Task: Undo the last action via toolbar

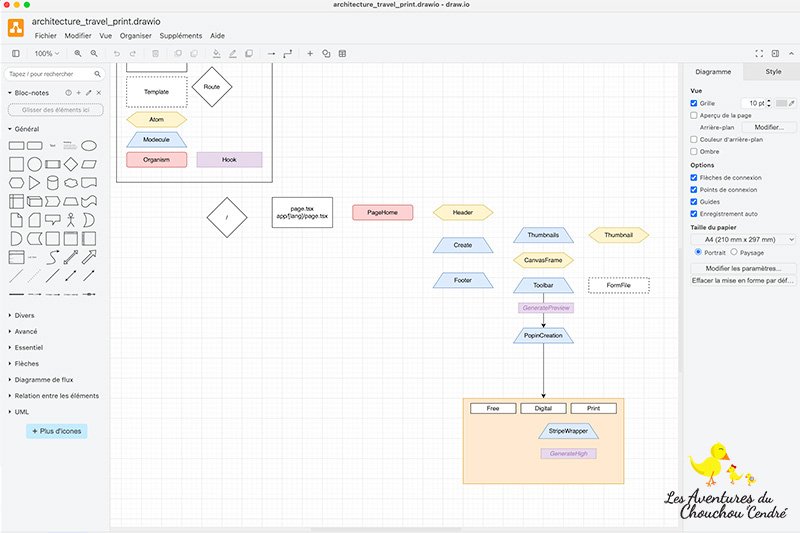Action: pos(117,53)
